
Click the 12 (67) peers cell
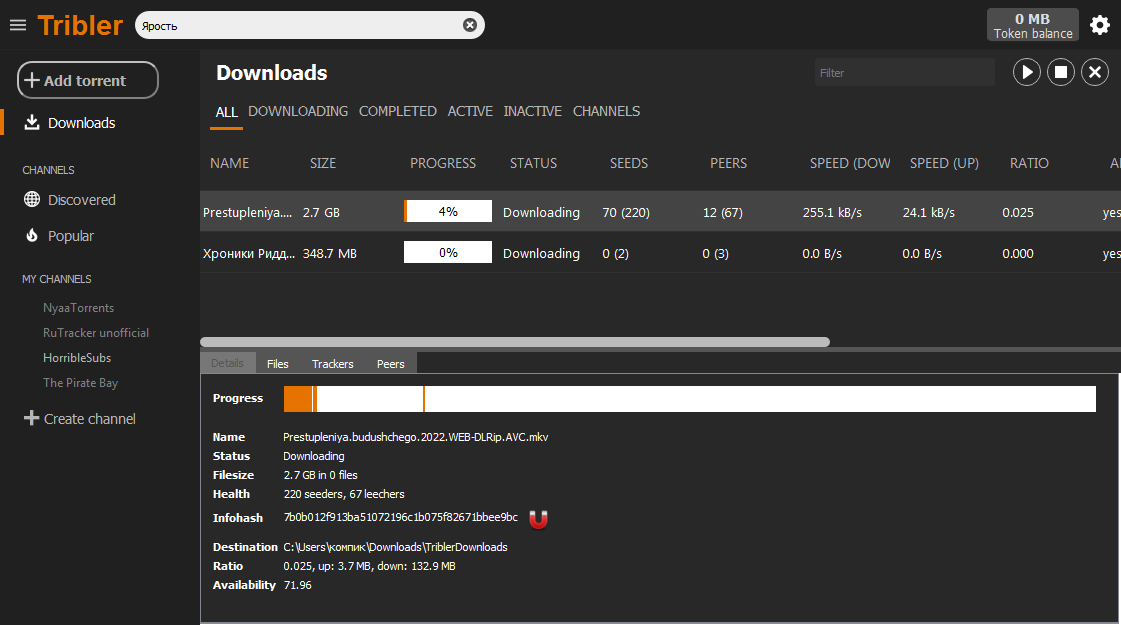click(x=723, y=212)
